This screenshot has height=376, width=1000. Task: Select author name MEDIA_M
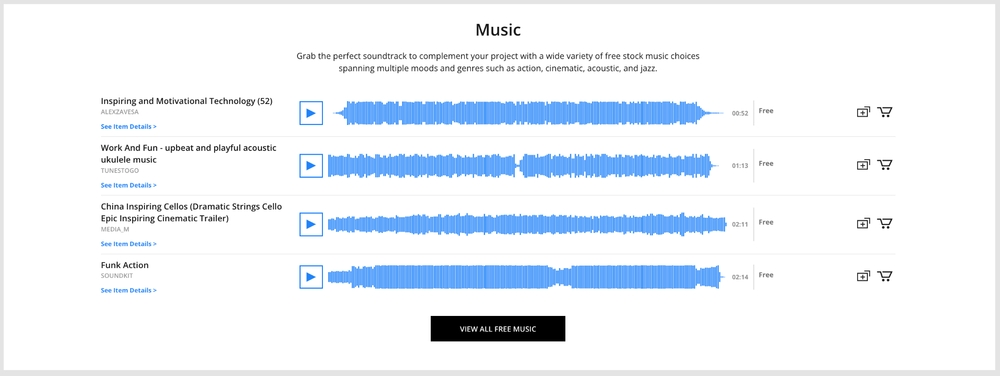(x=115, y=229)
